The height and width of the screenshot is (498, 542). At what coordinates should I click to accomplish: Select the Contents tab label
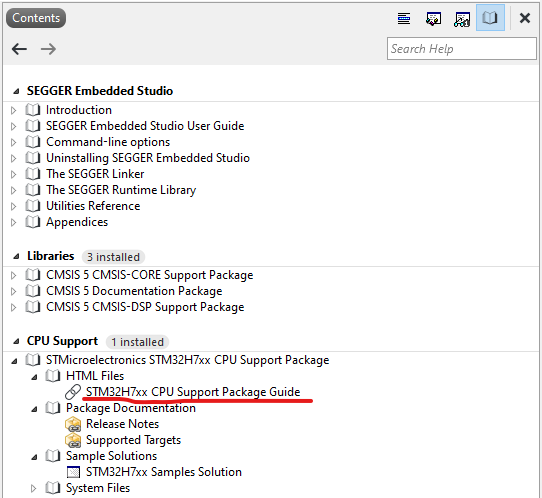(36, 18)
